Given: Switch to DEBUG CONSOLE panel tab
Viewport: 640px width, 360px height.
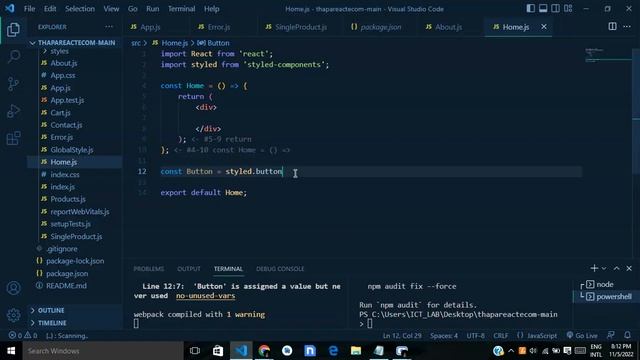Looking at the screenshot, I should (x=280, y=269).
